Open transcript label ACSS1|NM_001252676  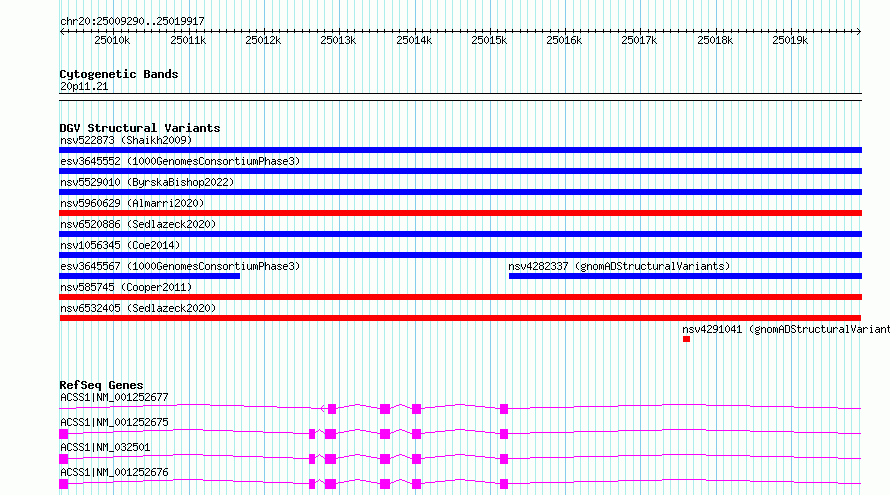pos(114,472)
